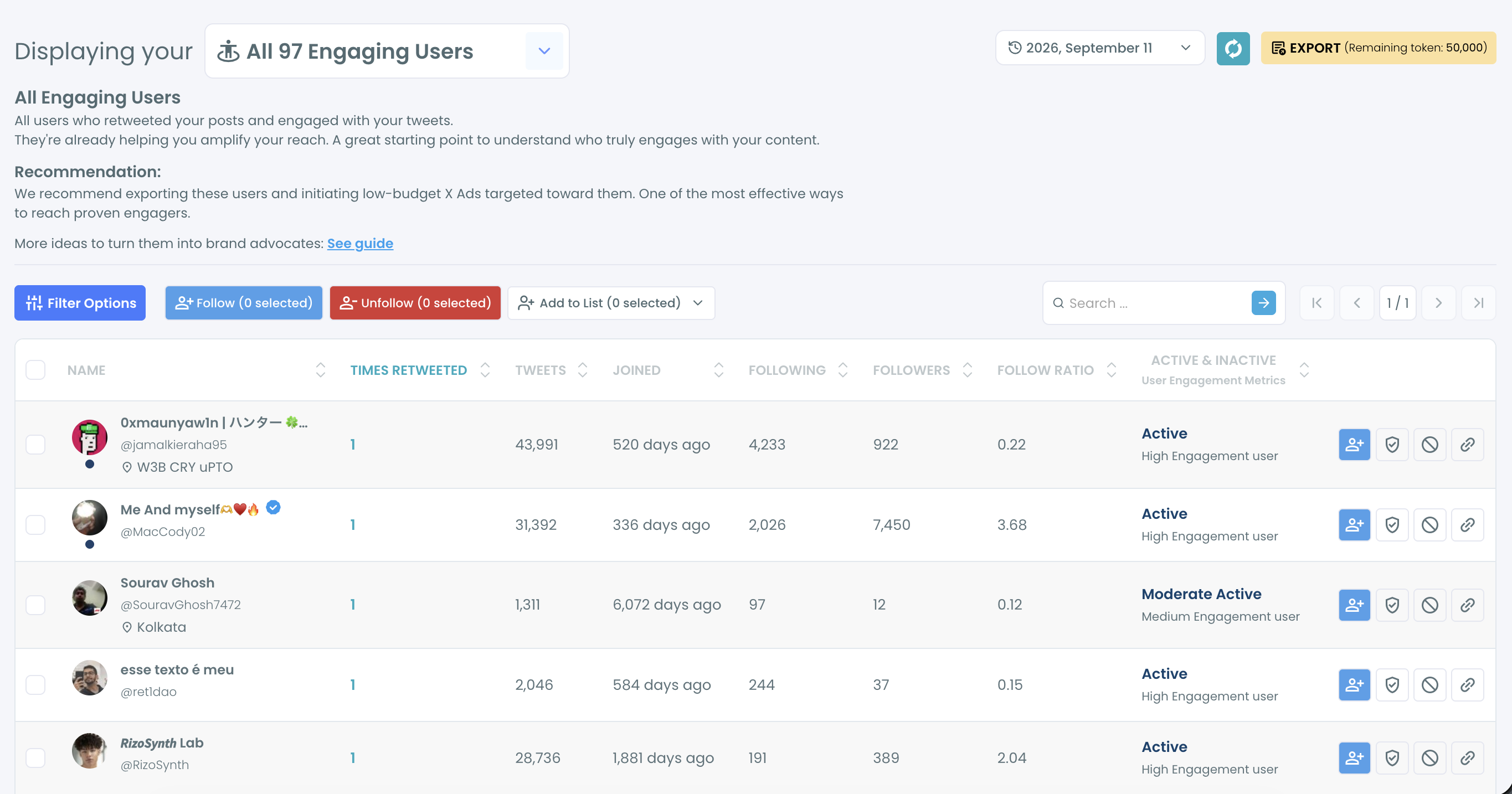The height and width of the screenshot is (794, 1512).
Task: Open @jamalkieraha95 profile link icon
Action: pyautogui.click(x=1467, y=445)
